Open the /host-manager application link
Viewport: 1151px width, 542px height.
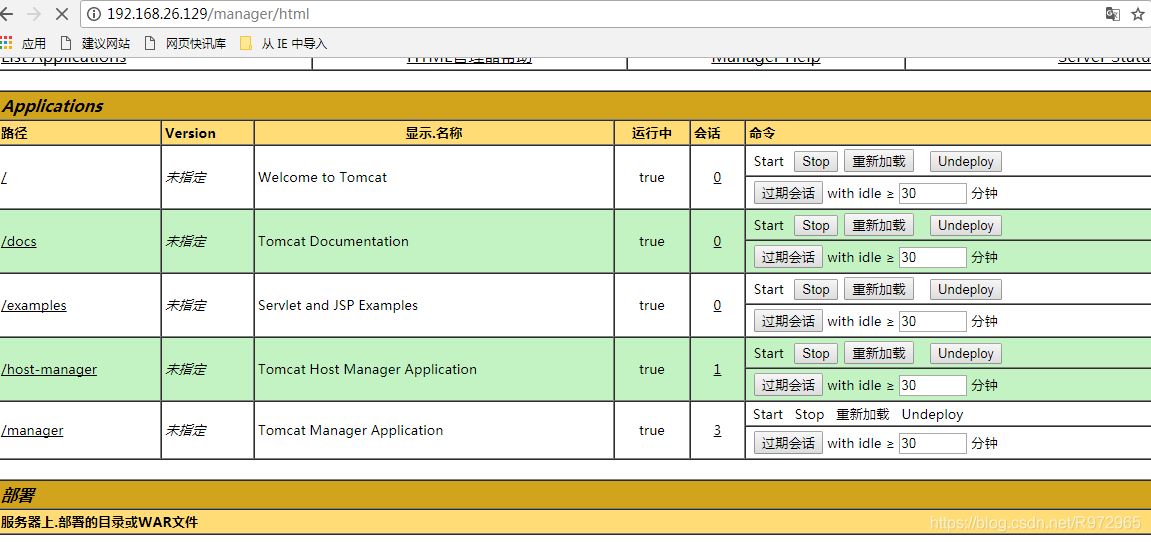[x=48, y=369]
